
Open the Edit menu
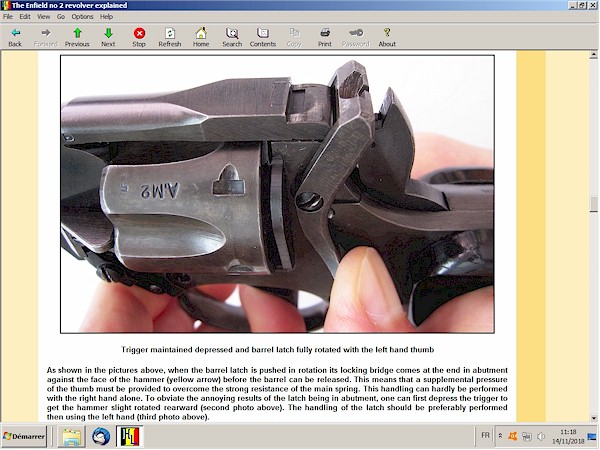(x=25, y=16)
